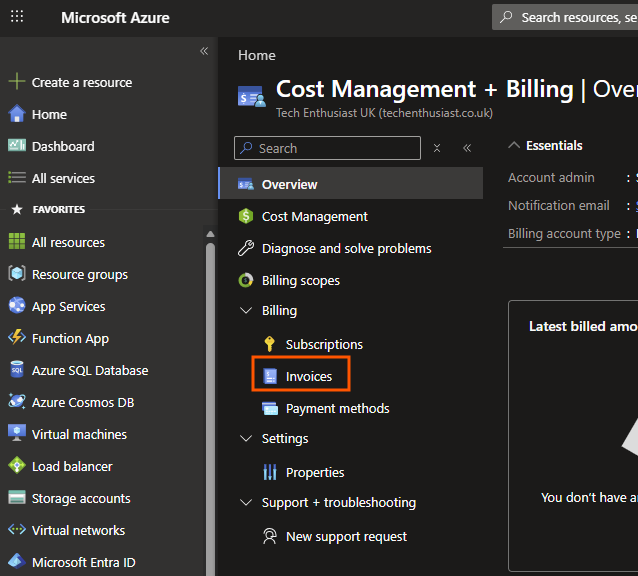638x576 pixels.
Task: Click the favorites list scrollbar up arrow
Action: point(210,234)
